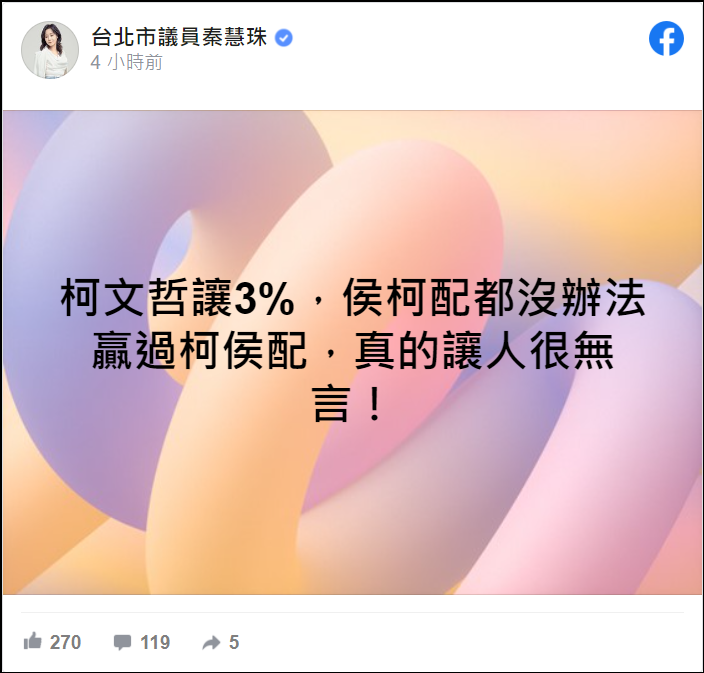The image size is (704, 673).
Task: Click 真的讓人很無 in the second line
Action: (484, 350)
